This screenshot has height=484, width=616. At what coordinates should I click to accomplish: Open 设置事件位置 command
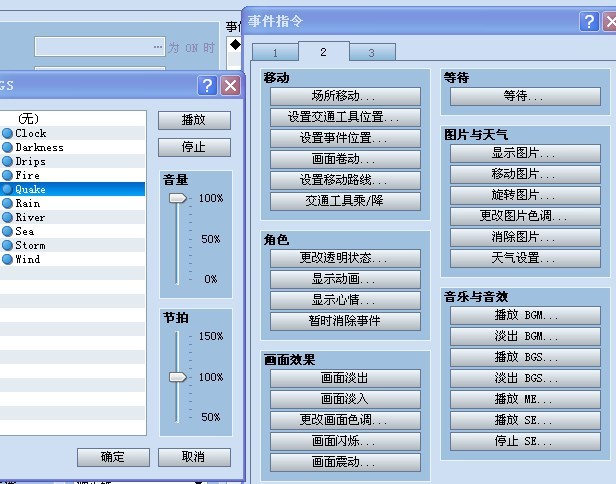click(x=345, y=138)
